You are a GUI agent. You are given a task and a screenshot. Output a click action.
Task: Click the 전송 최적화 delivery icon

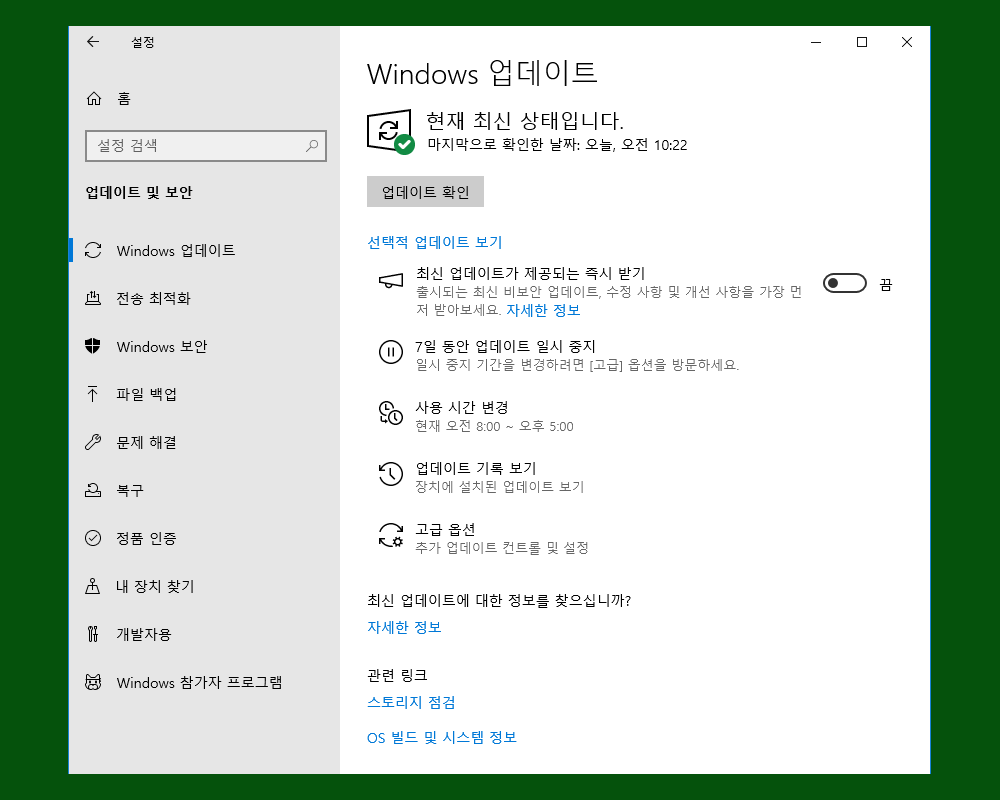[x=93, y=298]
